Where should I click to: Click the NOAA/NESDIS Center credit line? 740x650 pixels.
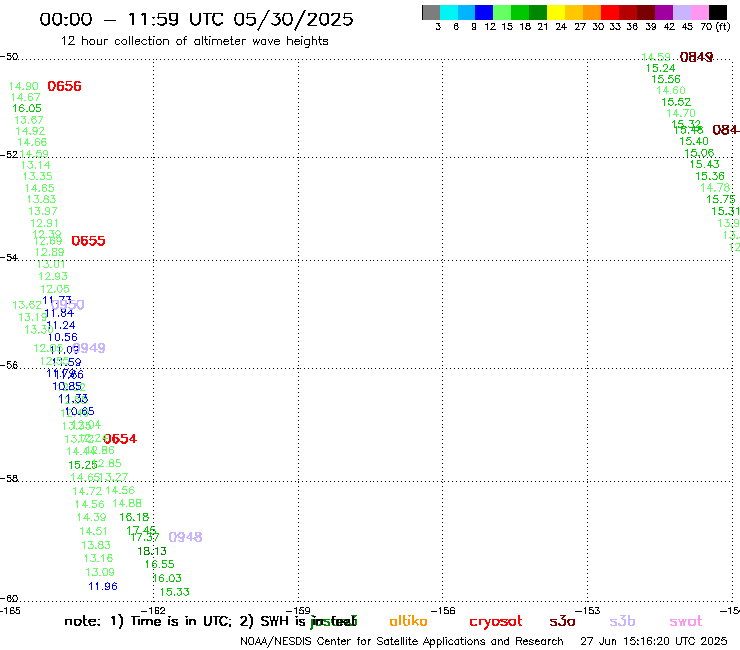click(x=402, y=642)
